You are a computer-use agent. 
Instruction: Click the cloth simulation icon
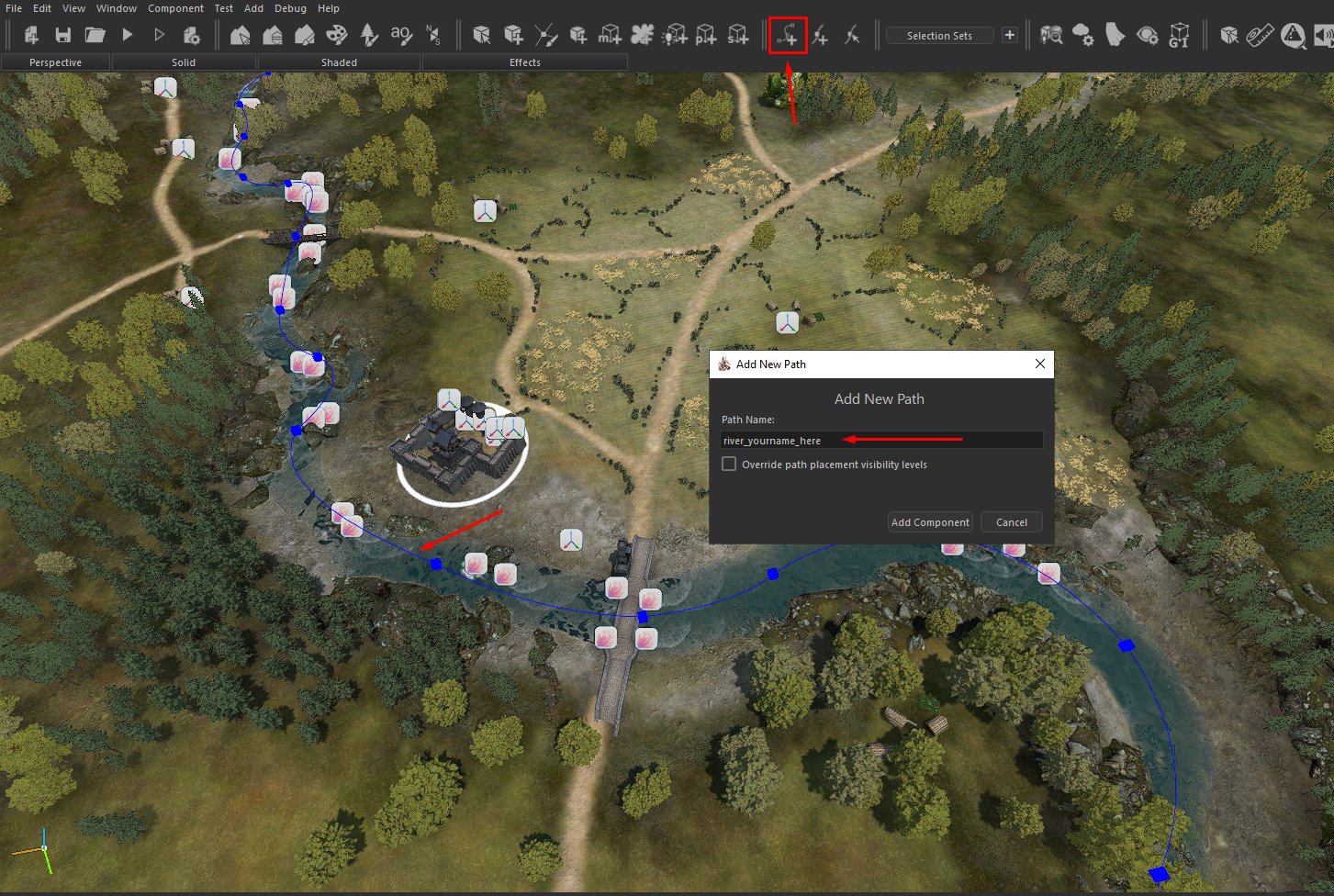1115,35
